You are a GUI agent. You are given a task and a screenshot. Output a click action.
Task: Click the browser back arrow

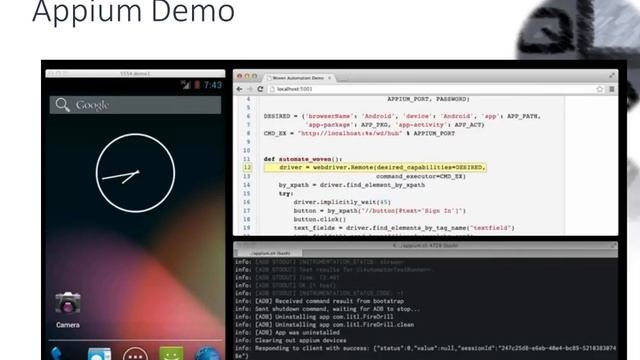(240, 89)
